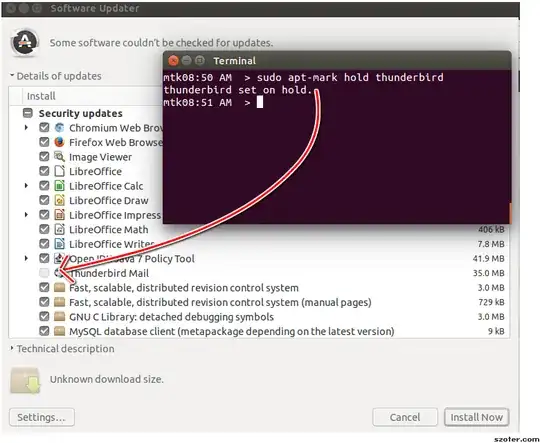This screenshot has width=540, height=443.
Task: Uncheck the plain LibreOffice checkbox
Action: coord(44,171)
